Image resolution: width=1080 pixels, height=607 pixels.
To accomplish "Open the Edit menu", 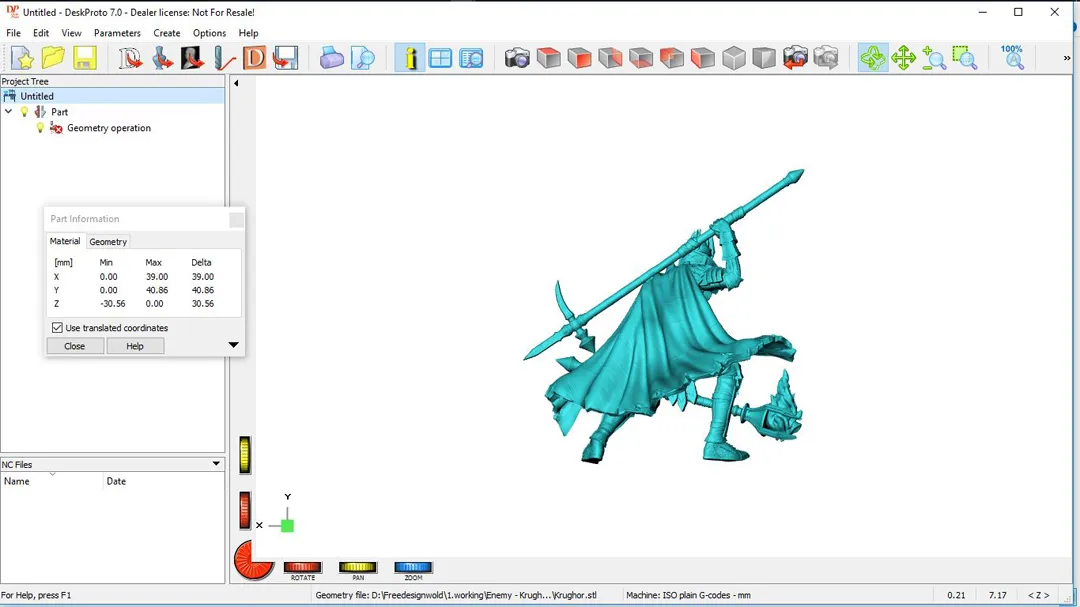I will pyautogui.click(x=41, y=33).
